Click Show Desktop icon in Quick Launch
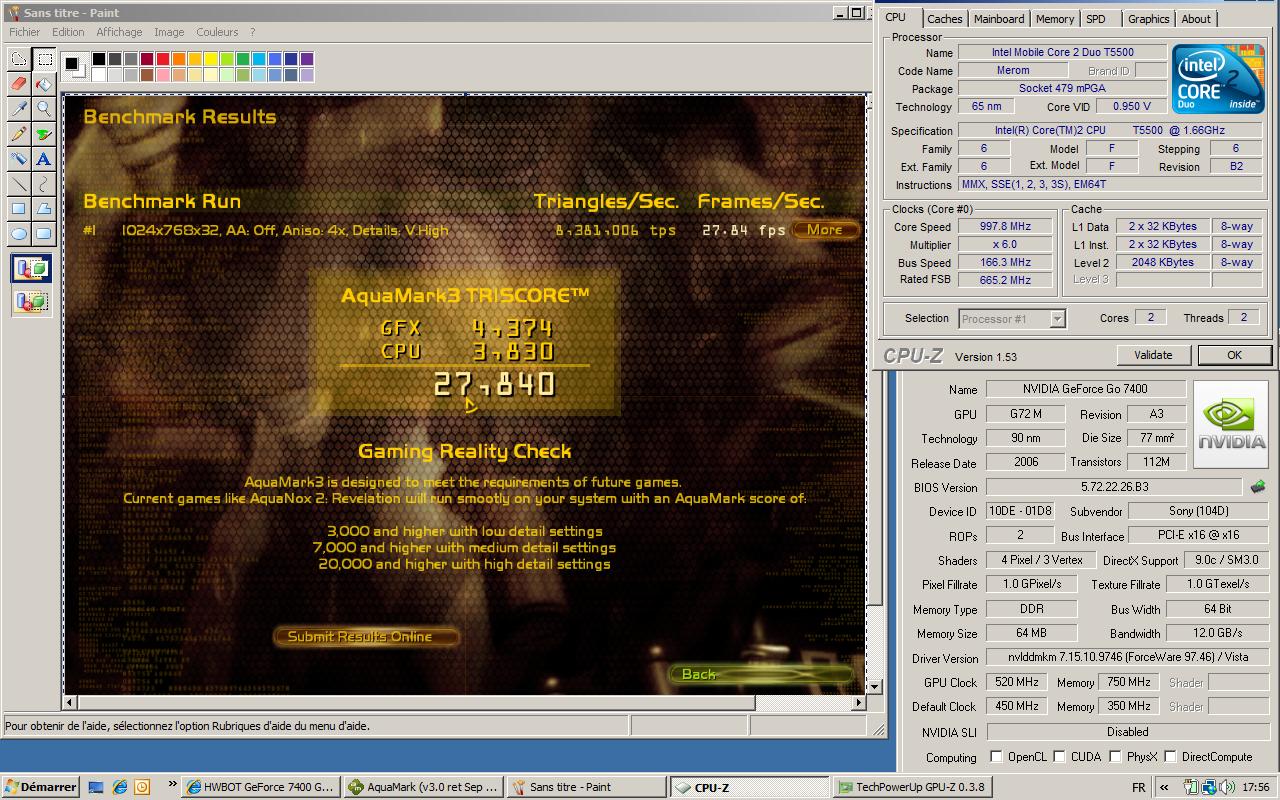The width and height of the screenshot is (1280, 800). [96, 787]
